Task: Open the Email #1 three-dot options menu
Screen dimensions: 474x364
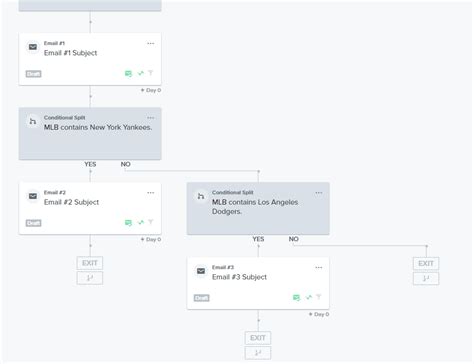Action: coord(151,44)
